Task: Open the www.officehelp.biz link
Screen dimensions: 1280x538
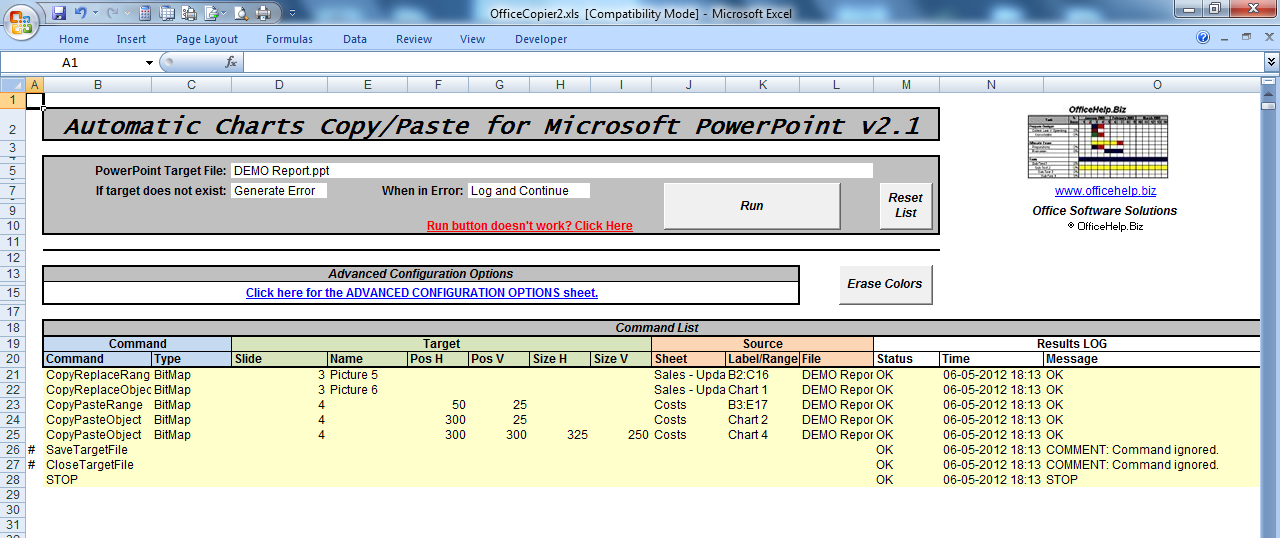Action: (1105, 191)
